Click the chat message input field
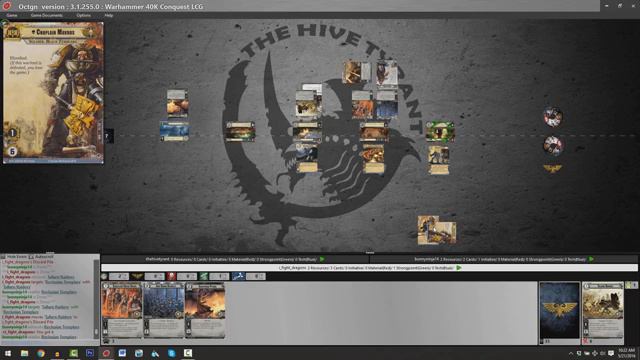This screenshot has width=640, height=360. pos(49,342)
